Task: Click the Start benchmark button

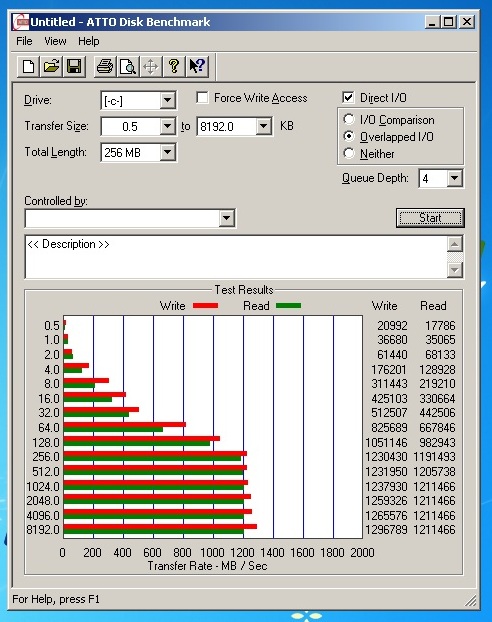Action: 430,218
